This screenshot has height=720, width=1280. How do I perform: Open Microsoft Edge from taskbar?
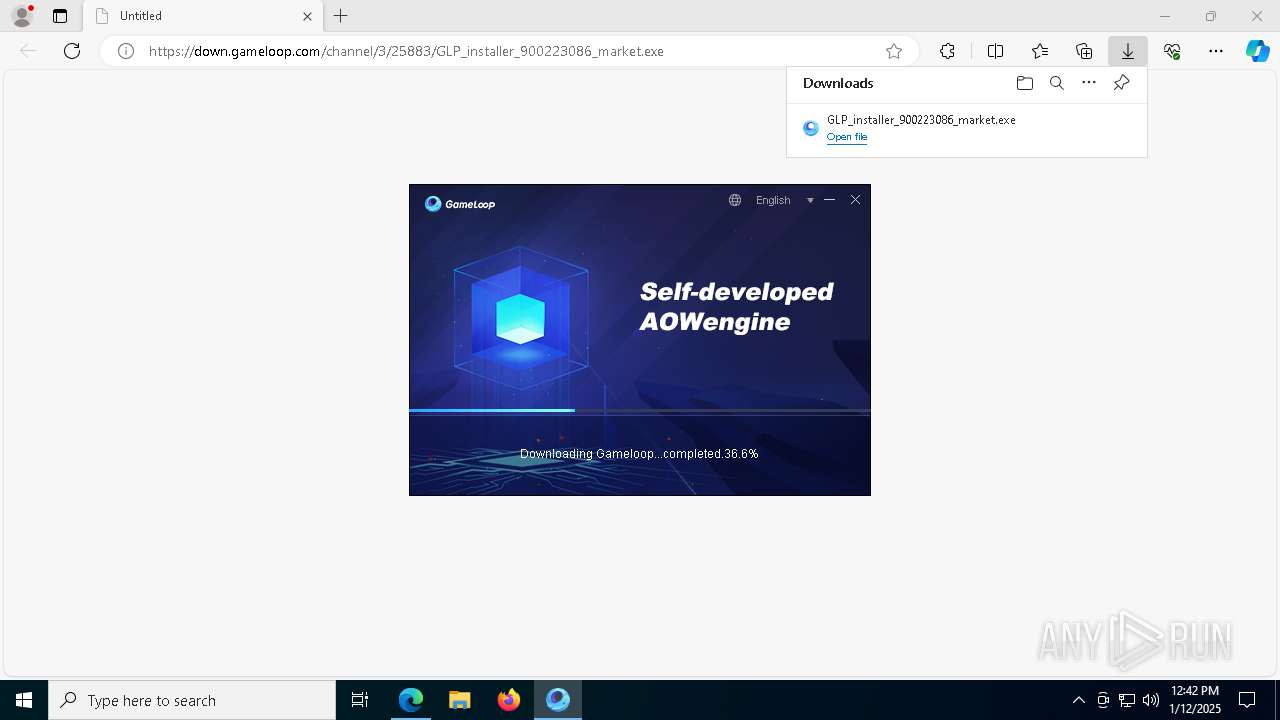[411, 700]
